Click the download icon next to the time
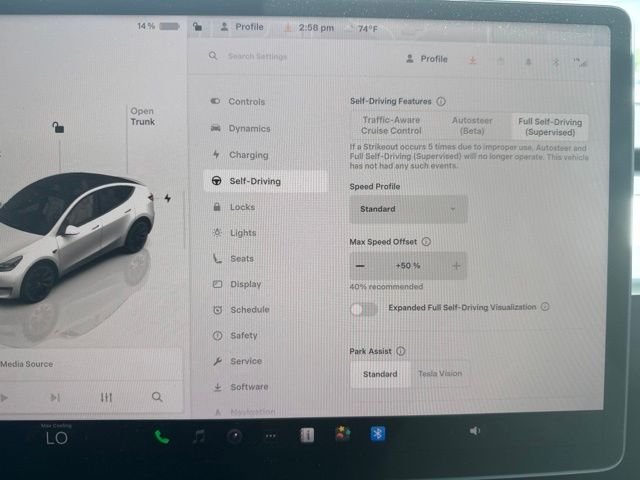 tap(288, 28)
